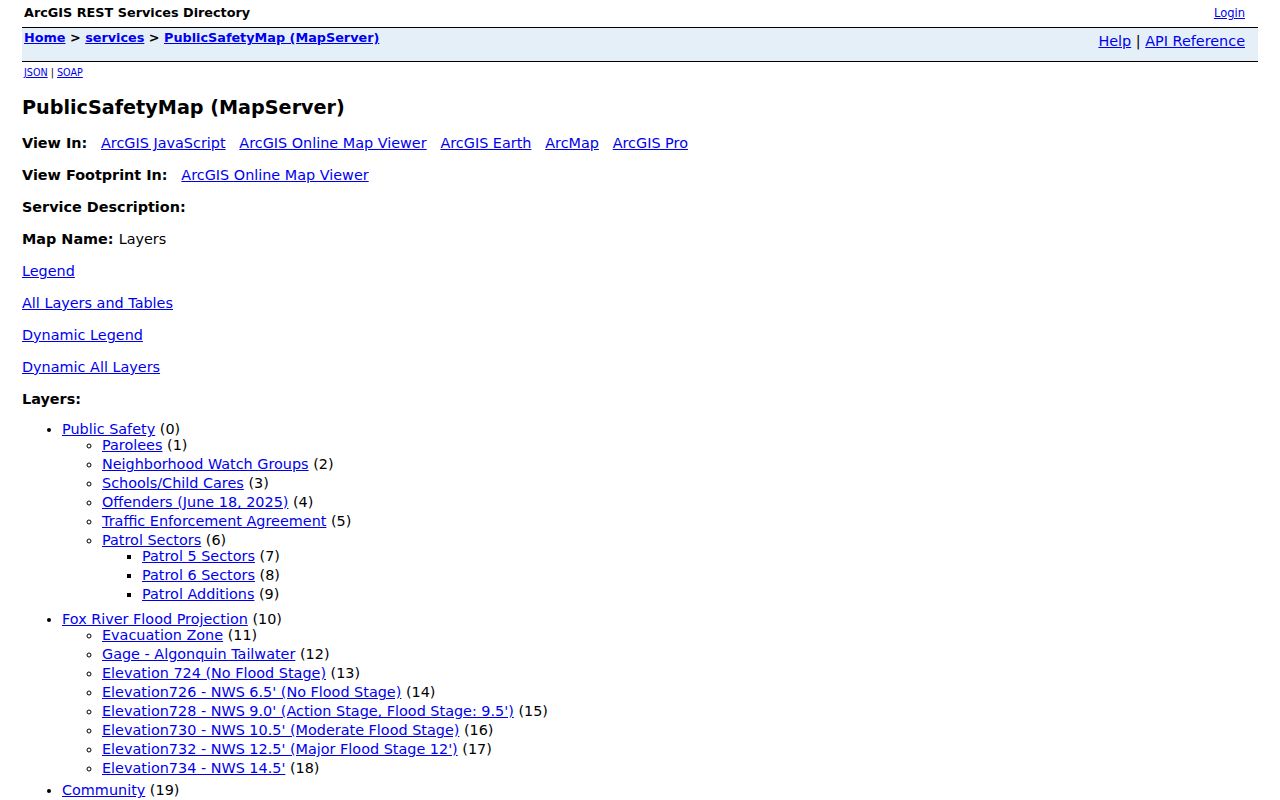Open Elevation 724 (No Flood Stage) layer
The width and height of the screenshot is (1280, 800).
214,673
